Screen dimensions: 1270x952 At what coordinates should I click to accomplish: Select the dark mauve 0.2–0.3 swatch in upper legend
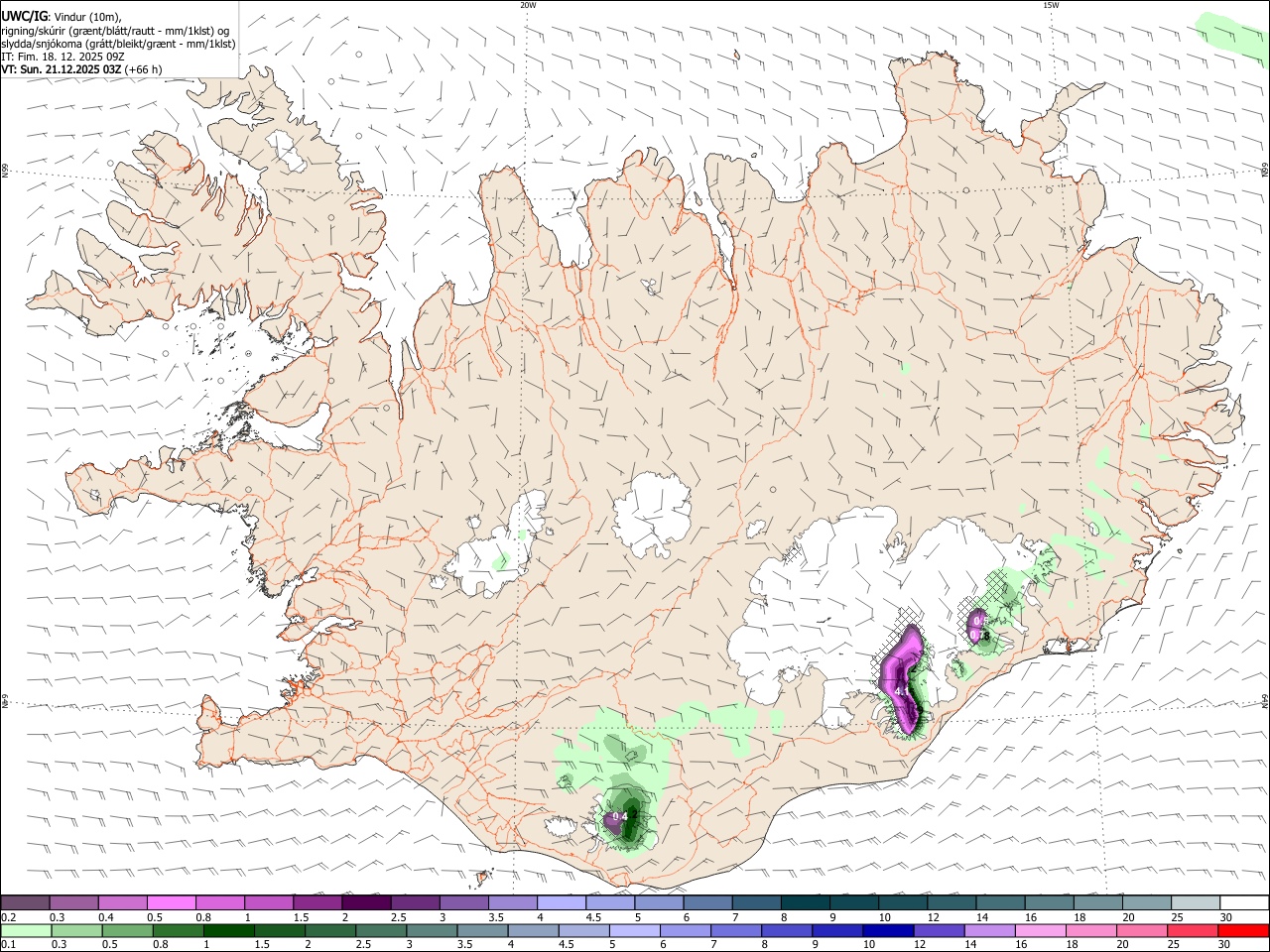point(26,902)
